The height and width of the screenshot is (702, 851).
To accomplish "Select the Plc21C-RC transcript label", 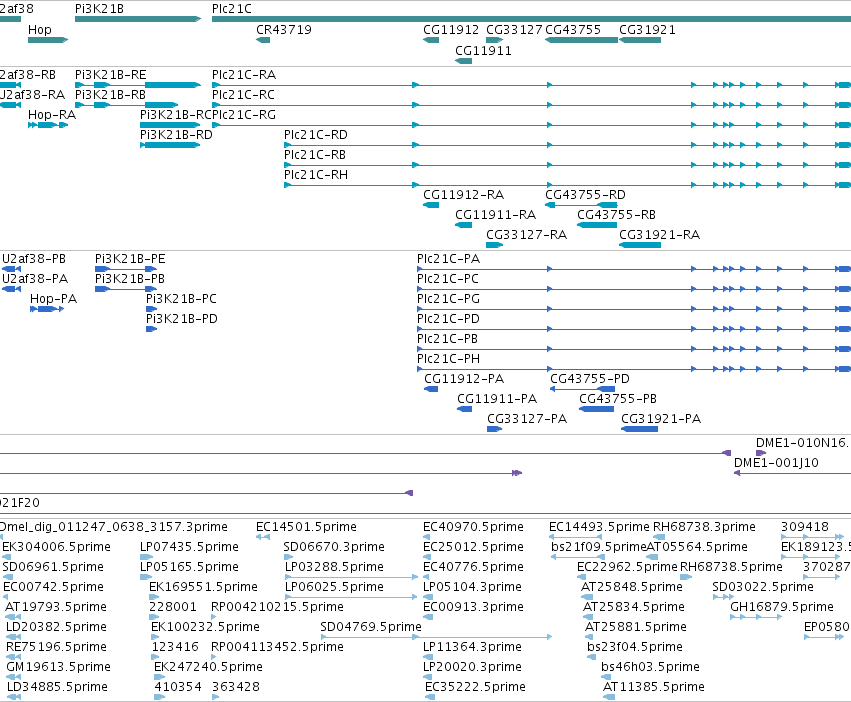I will pos(243,94).
